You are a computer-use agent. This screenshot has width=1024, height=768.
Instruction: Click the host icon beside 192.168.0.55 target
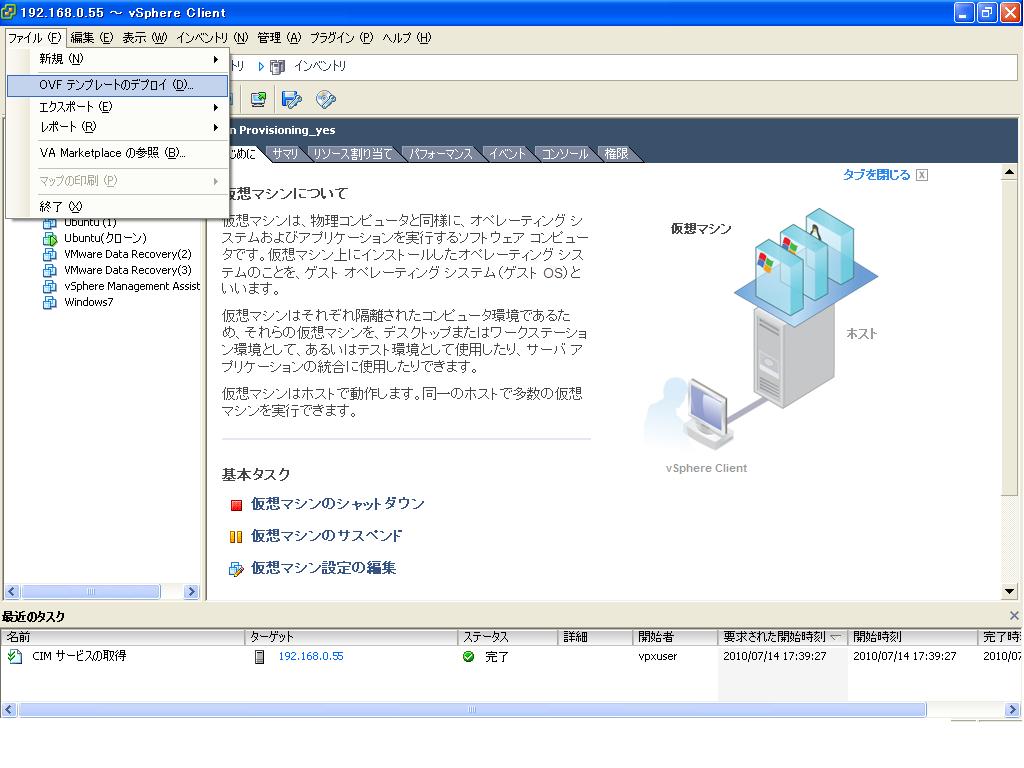point(259,657)
